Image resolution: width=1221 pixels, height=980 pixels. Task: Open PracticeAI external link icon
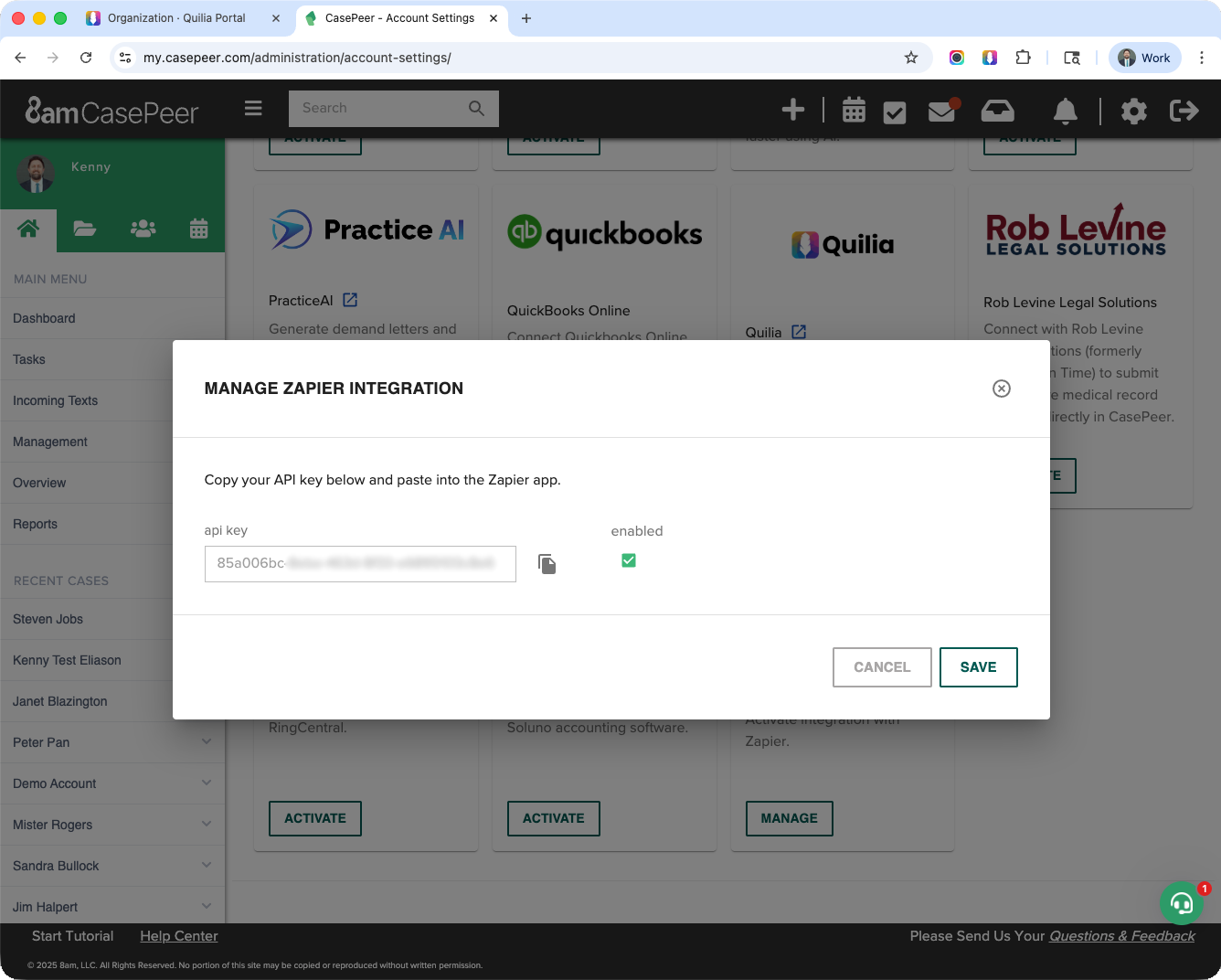click(350, 300)
